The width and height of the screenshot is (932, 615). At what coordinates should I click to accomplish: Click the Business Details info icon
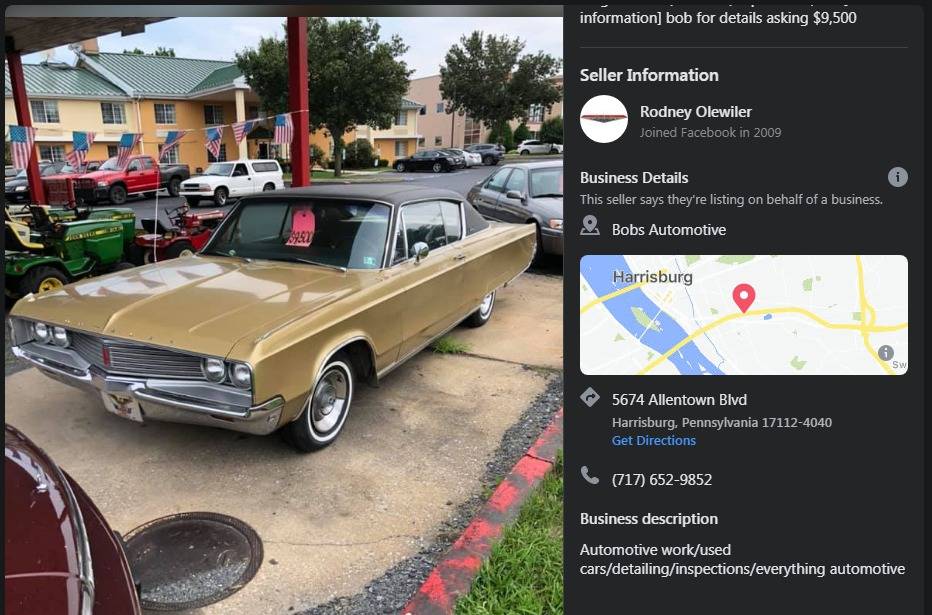(898, 177)
